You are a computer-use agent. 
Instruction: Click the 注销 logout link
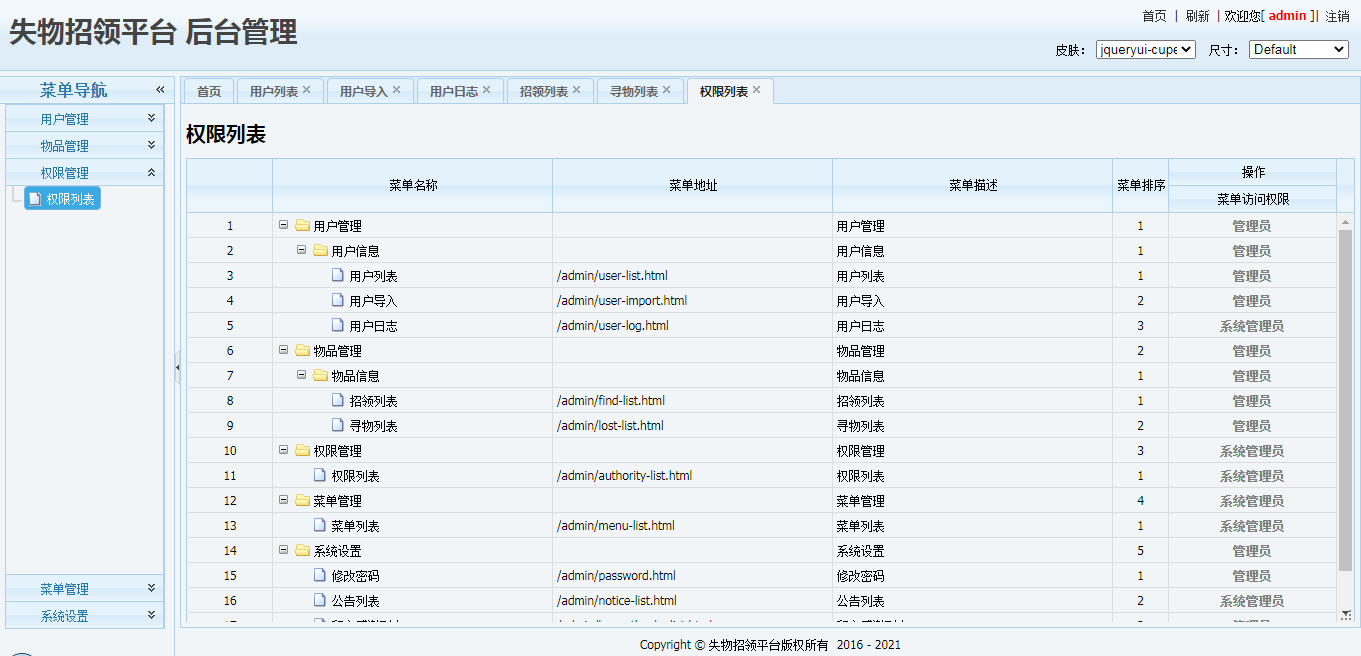point(1337,16)
